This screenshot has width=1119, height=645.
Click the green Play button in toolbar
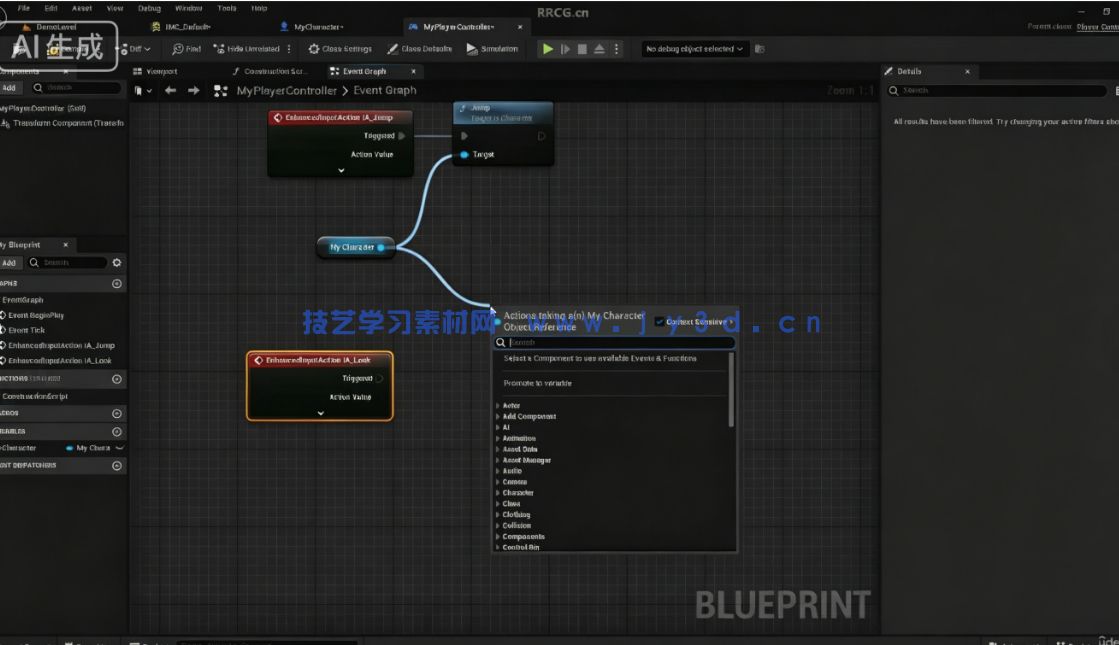[x=547, y=49]
